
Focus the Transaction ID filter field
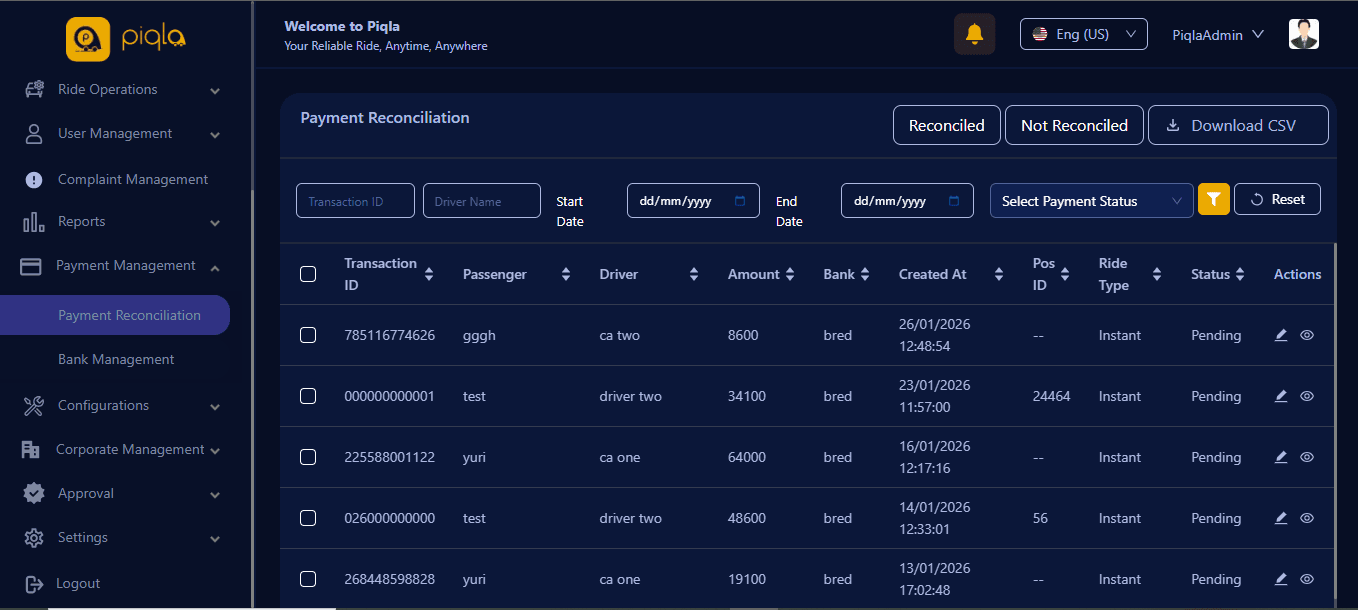coord(355,200)
